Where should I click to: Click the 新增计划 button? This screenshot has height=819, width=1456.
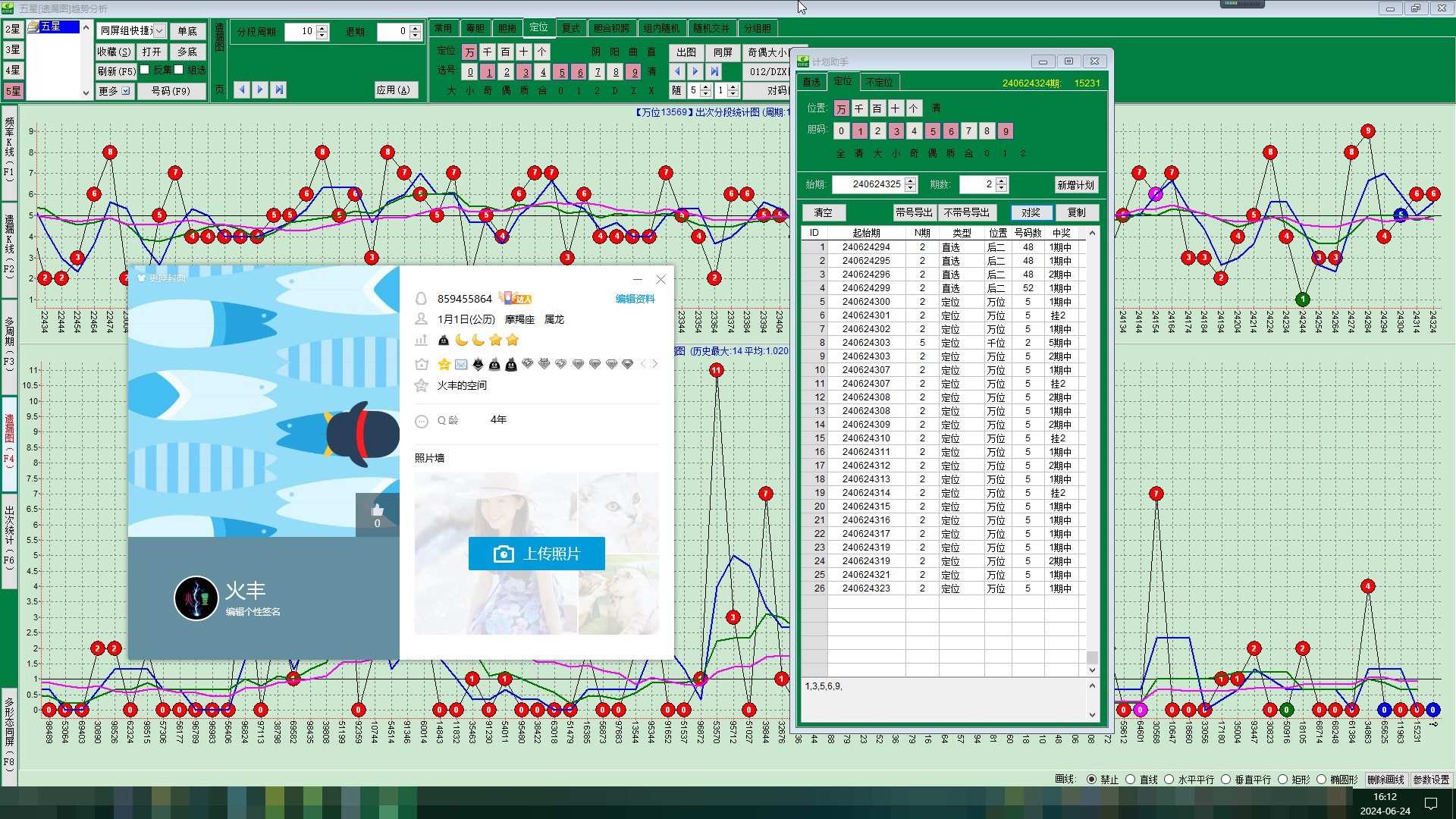coord(1075,185)
